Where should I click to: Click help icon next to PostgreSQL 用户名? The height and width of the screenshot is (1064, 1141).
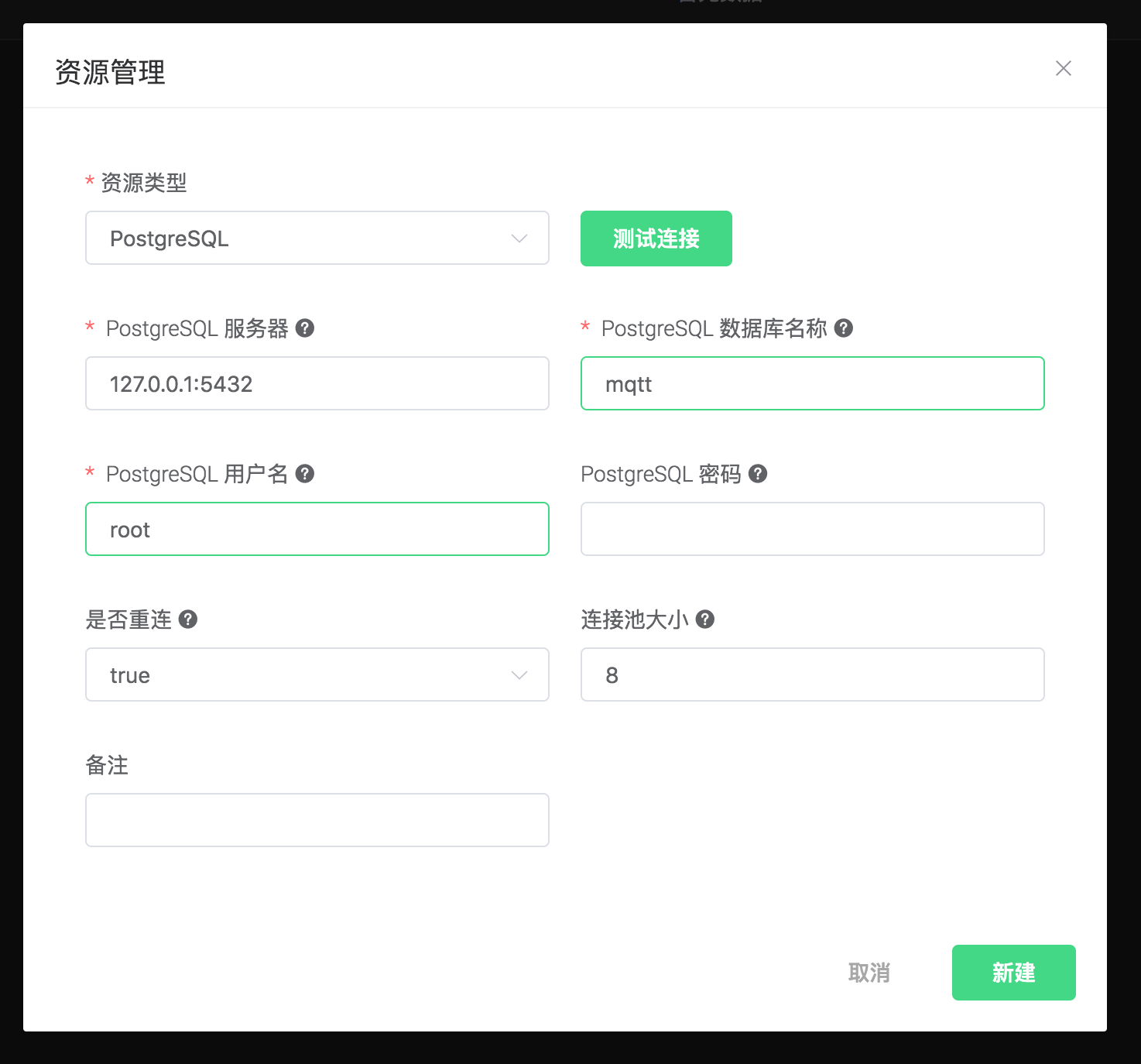(x=305, y=474)
